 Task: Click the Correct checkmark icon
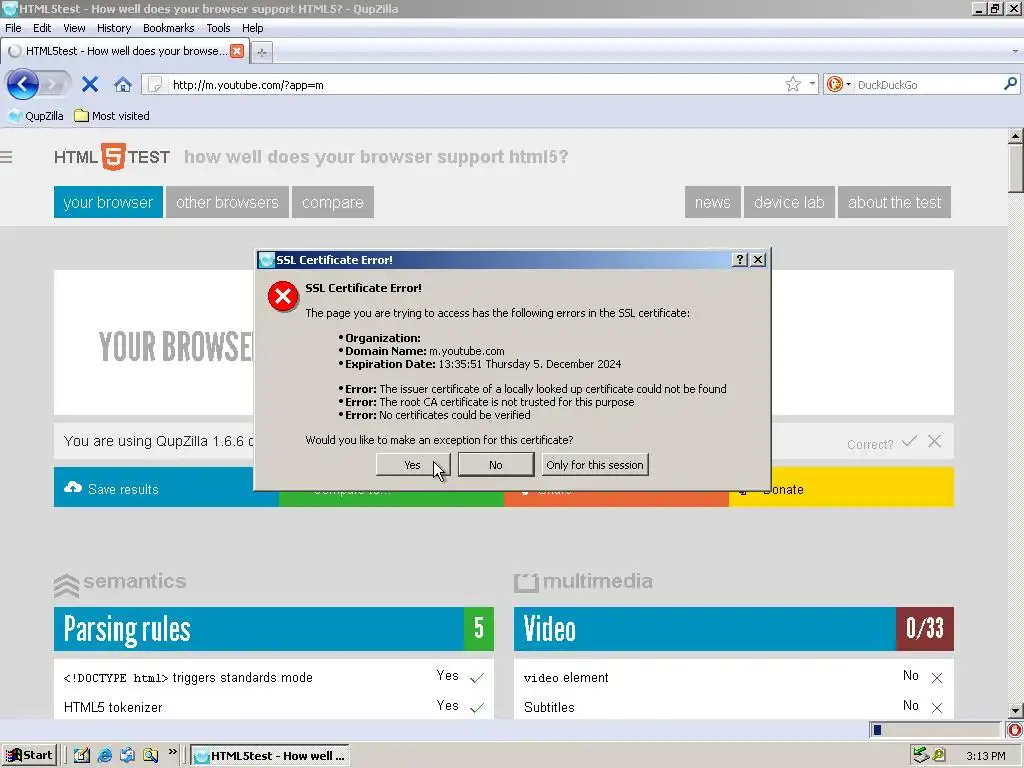click(909, 441)
